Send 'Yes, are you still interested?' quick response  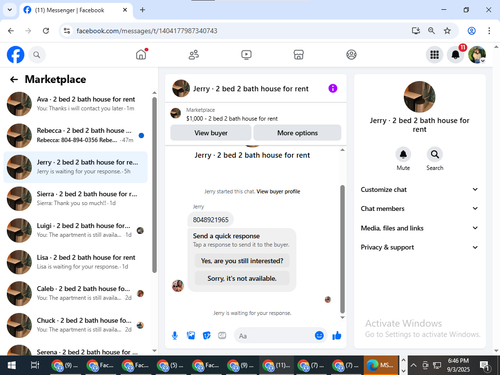(x=242, y=261)
